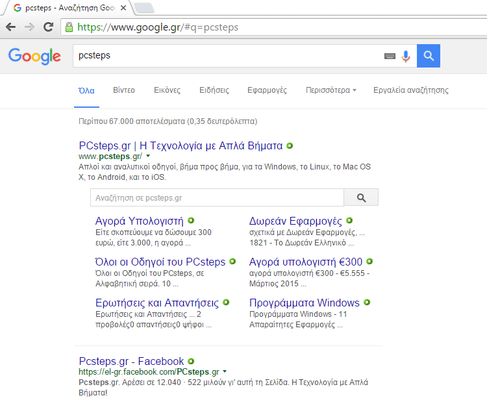Click the browser back arrow
The width and height of the screenshot is (487, 400).
click(x=11, y=27)
